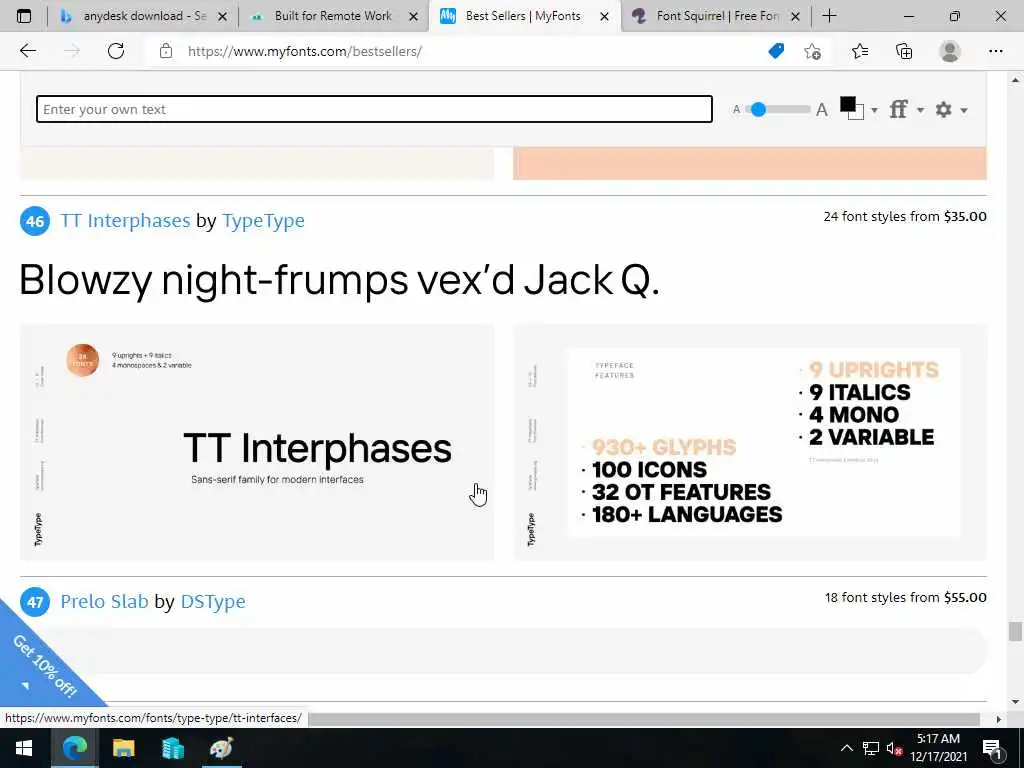
Task: Close the anydesk download tab
Action: pos(222,16)
